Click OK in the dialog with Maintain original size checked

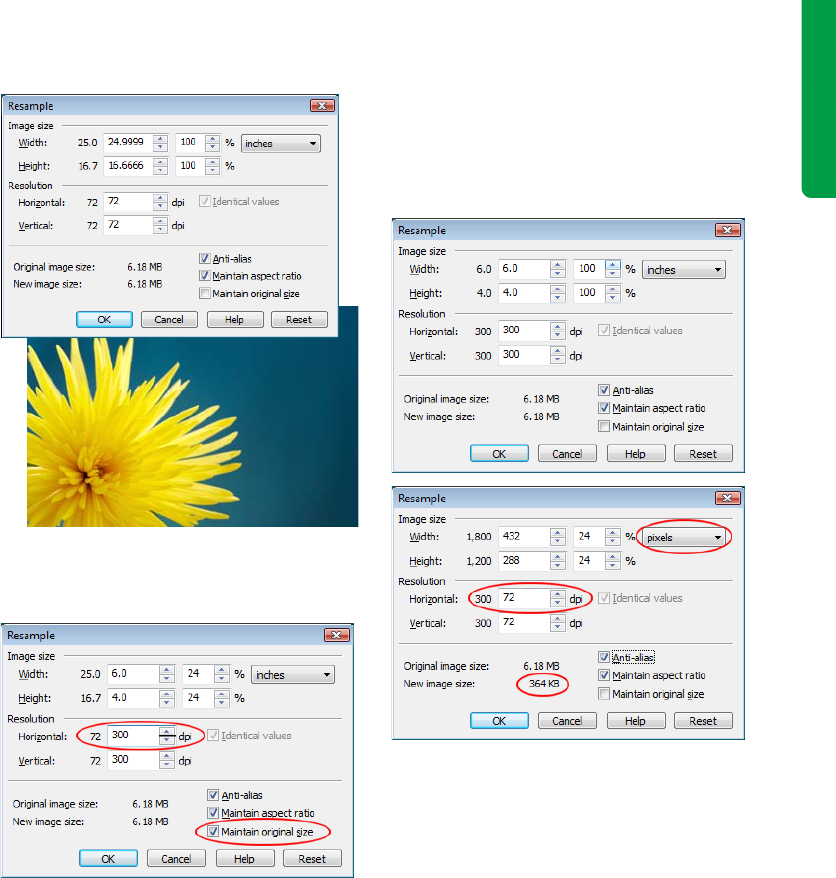[108, 858]
